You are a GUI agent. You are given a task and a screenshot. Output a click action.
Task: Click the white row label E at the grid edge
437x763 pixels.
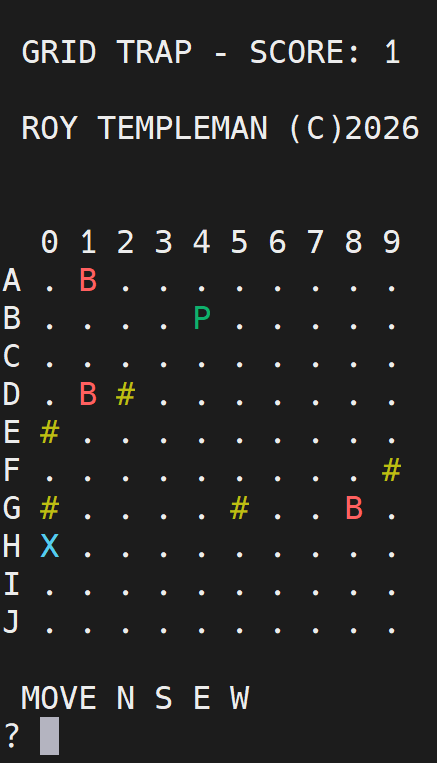tap(12, 432)
